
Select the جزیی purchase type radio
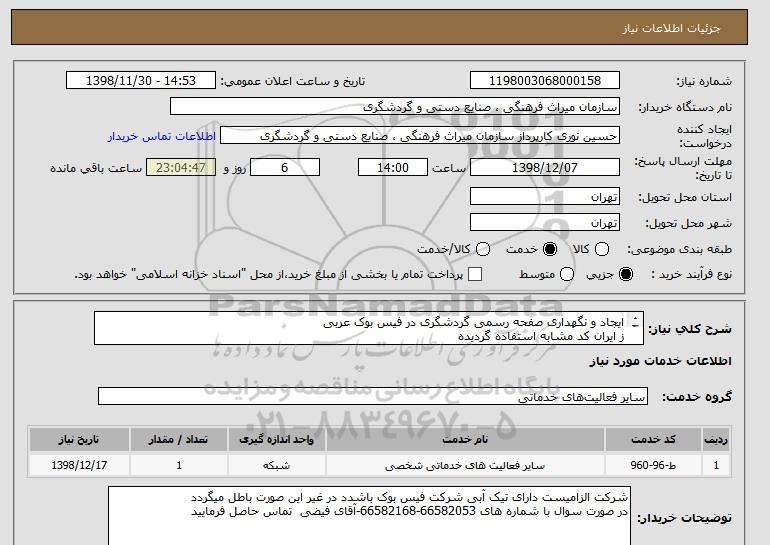[626, 274]
